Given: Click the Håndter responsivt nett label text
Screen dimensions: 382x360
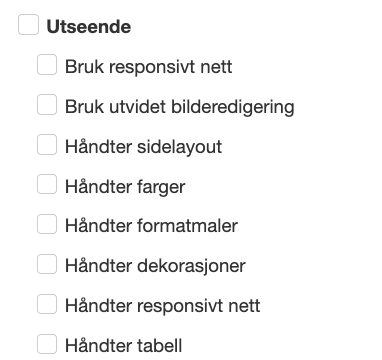Looking at the screenshot, I should click(162, 306).
